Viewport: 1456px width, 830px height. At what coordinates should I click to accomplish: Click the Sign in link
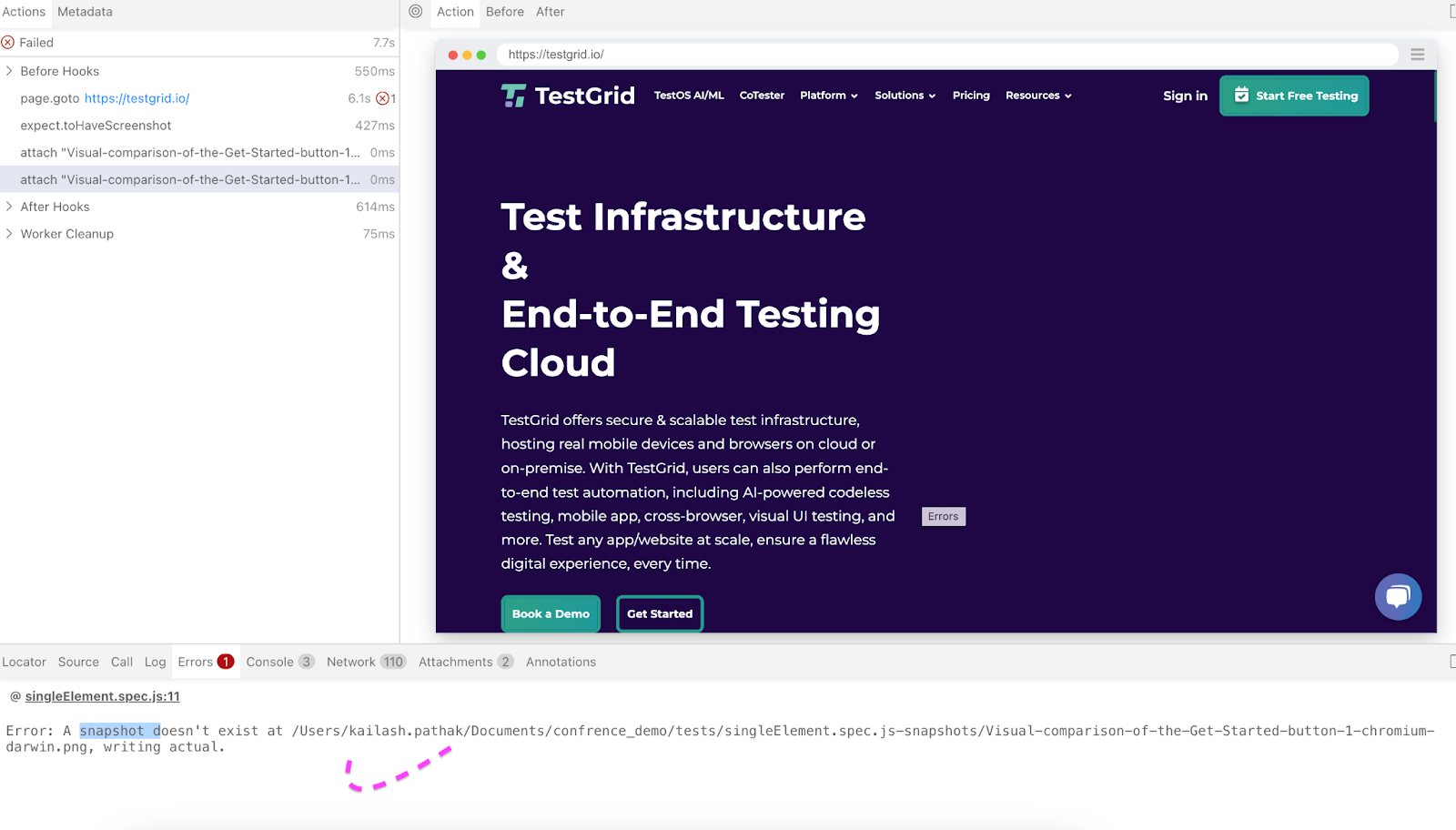(x=1185, y=96)
